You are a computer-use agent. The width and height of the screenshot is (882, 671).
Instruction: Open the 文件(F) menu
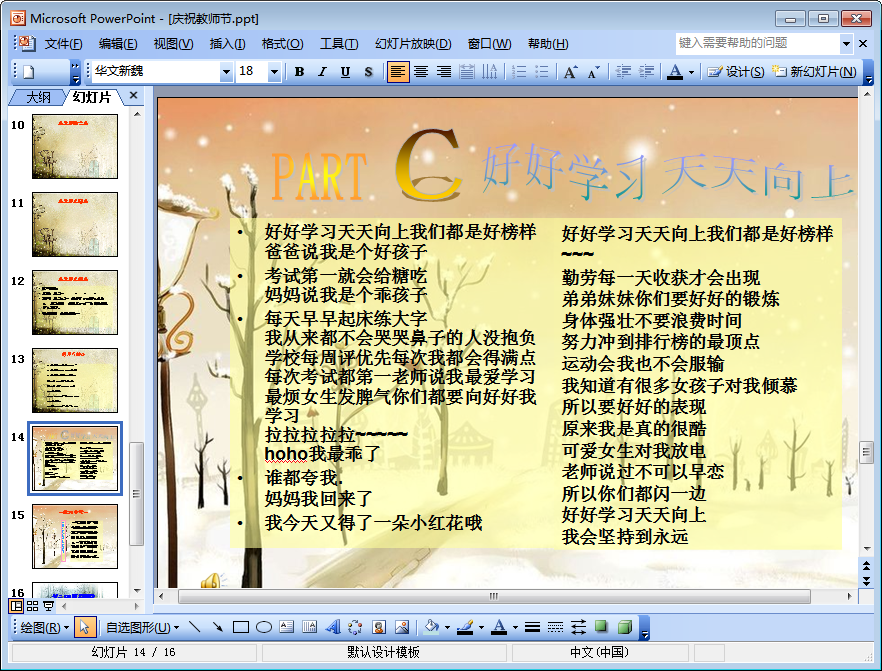pyautogui.click(x=63, y=44)
